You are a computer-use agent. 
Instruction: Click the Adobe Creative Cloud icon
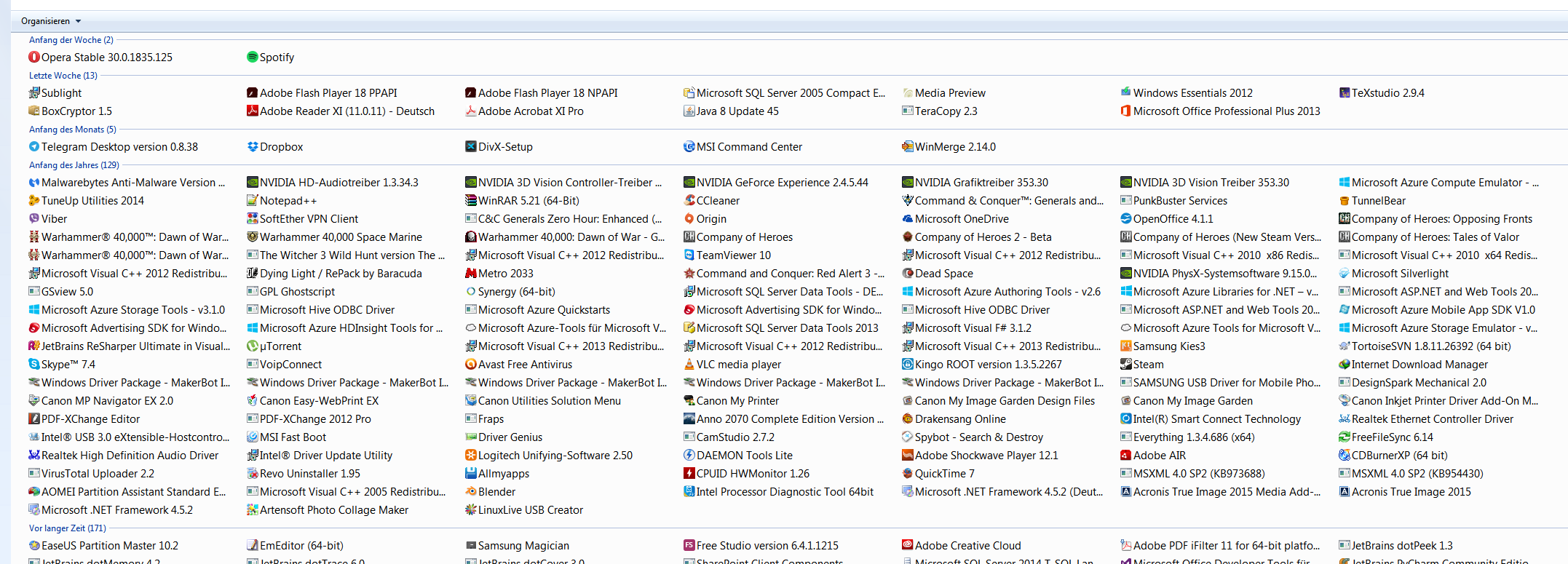click(x=908, y=545)
